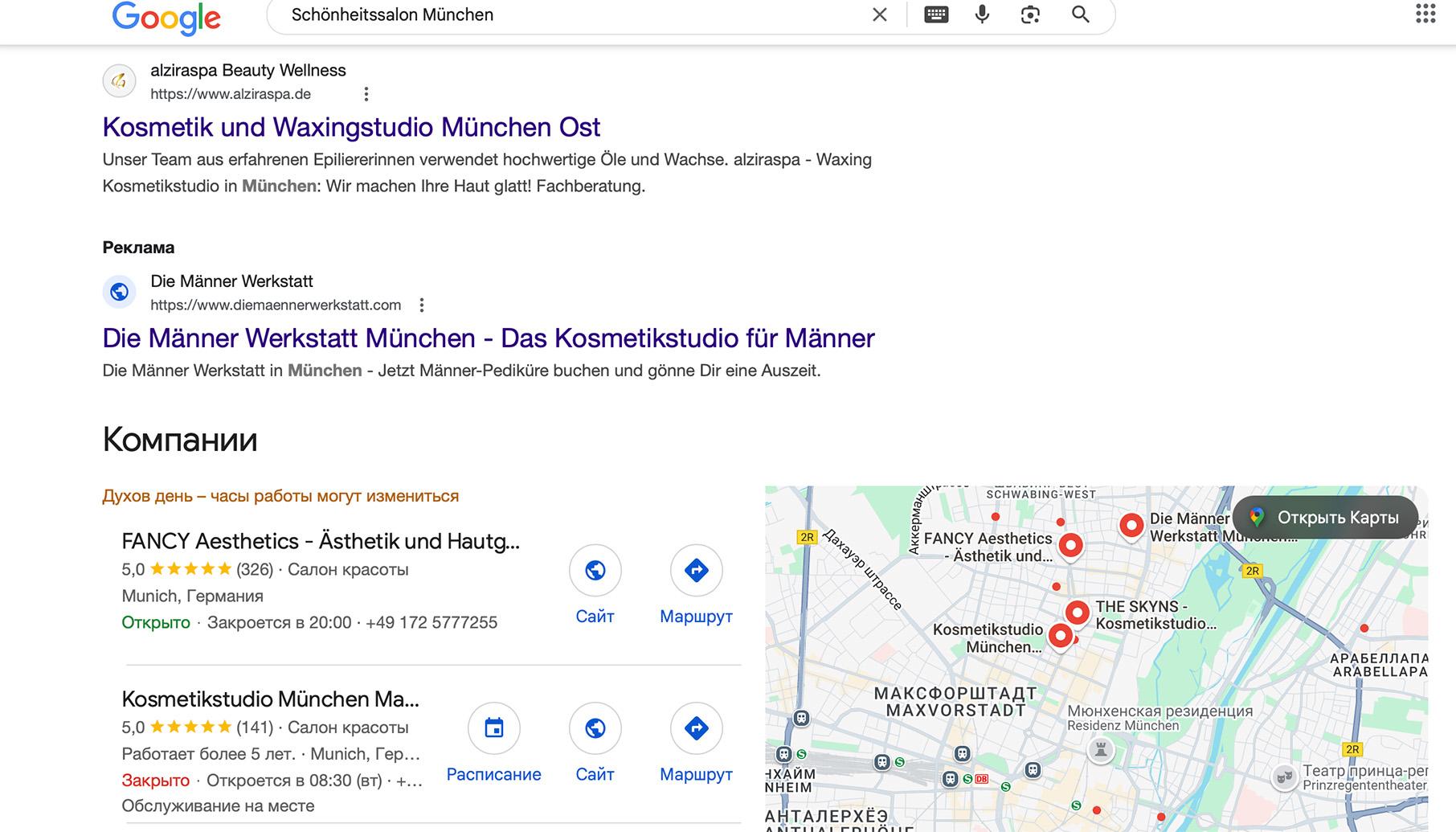Click Residenz München landmark icon on map
Screen dimensions: 1456x832
(x=1101, y=750)
